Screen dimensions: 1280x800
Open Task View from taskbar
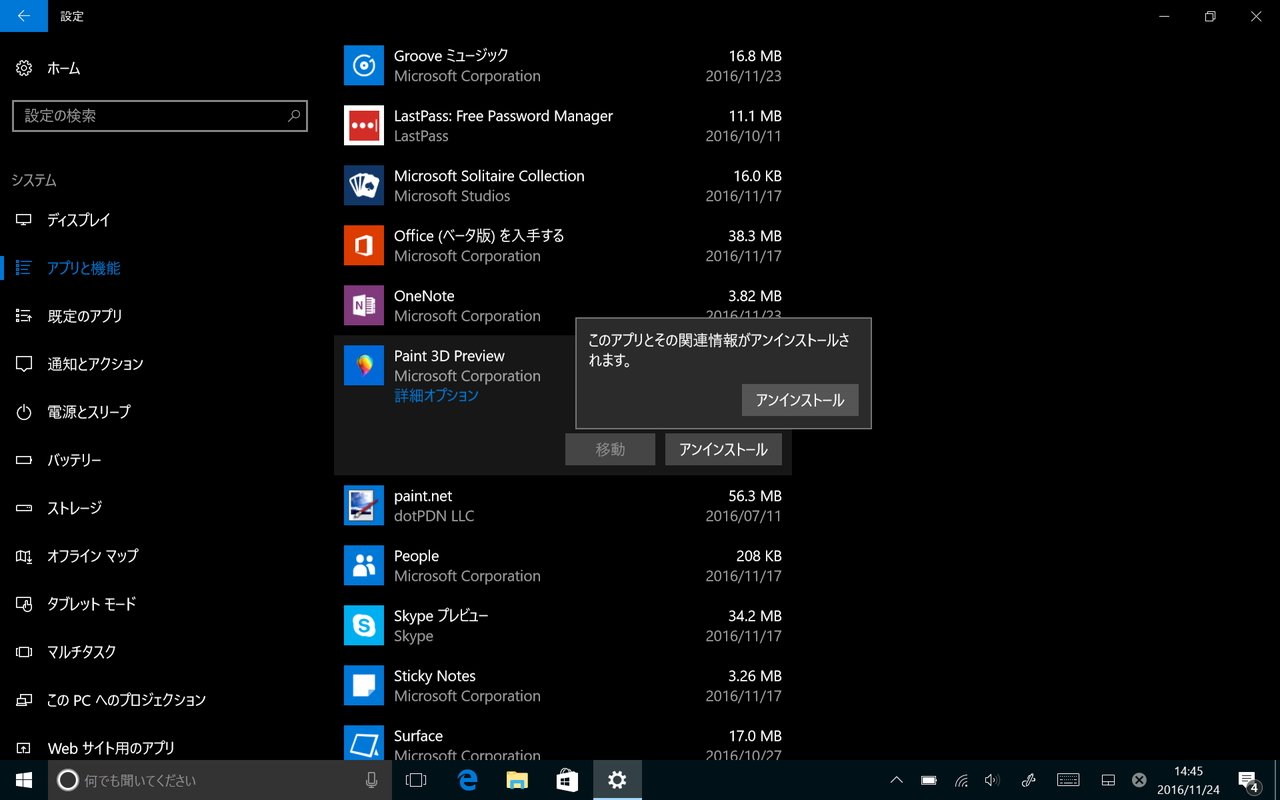[x=416, y=780]
